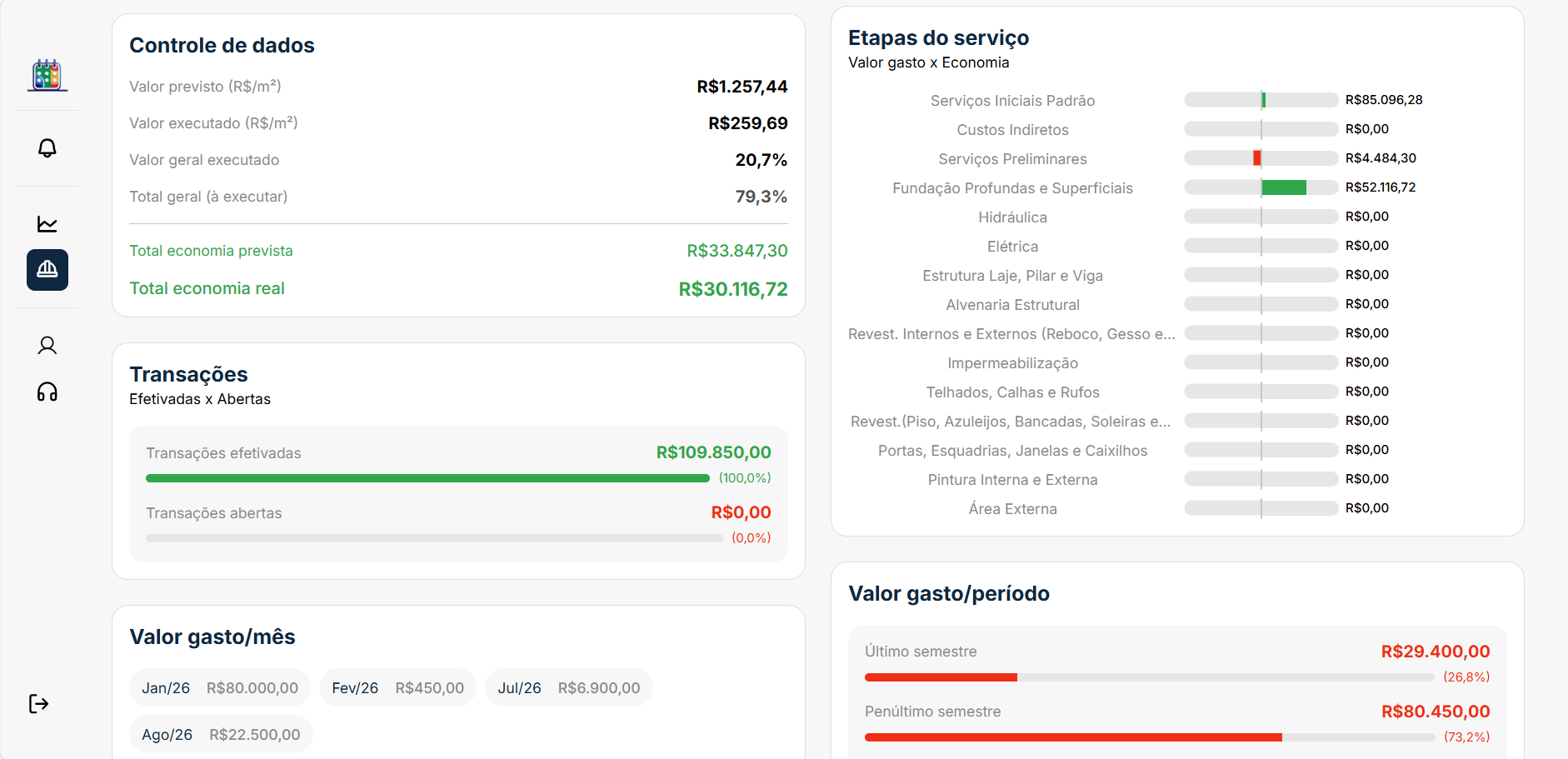Open the headset support icon
This screenshot has height=759, width=1568.
[47, 392]
